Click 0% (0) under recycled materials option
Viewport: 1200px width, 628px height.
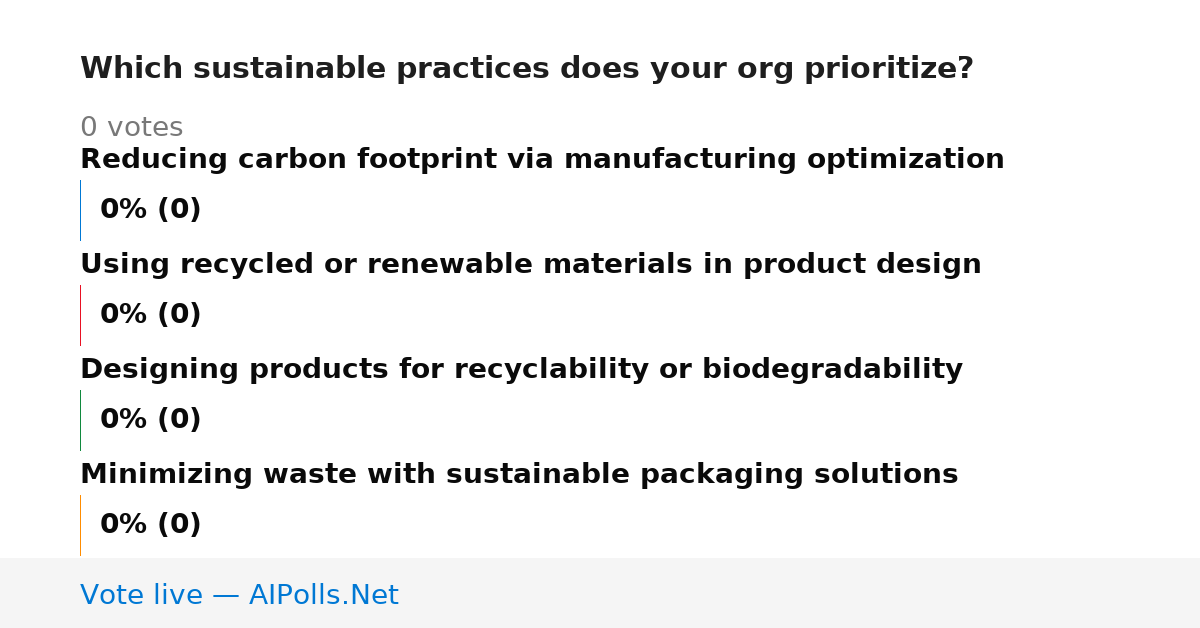pyautogui.click(x=151, y=315)
